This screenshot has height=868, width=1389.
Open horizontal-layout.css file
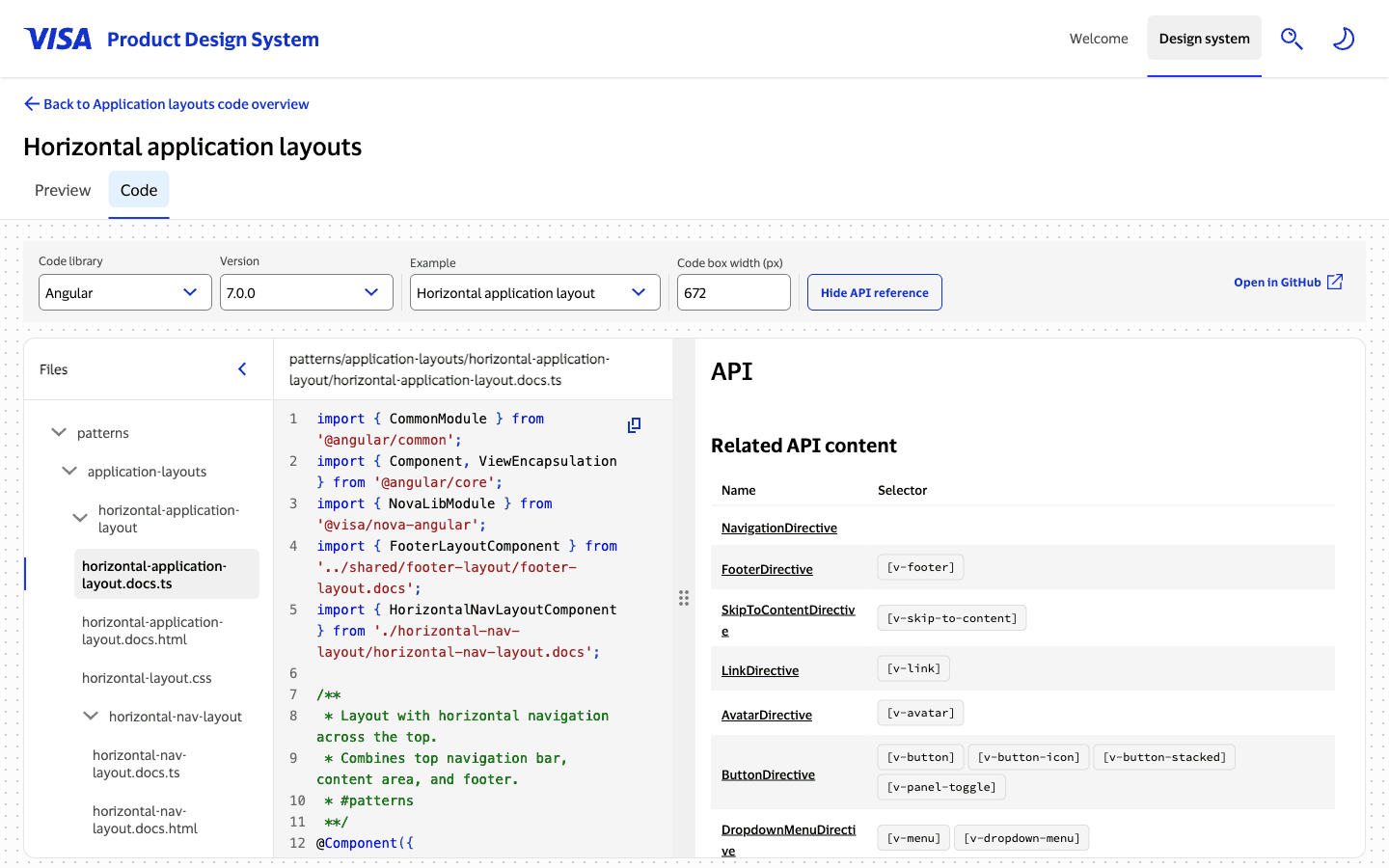coord(147,678)
